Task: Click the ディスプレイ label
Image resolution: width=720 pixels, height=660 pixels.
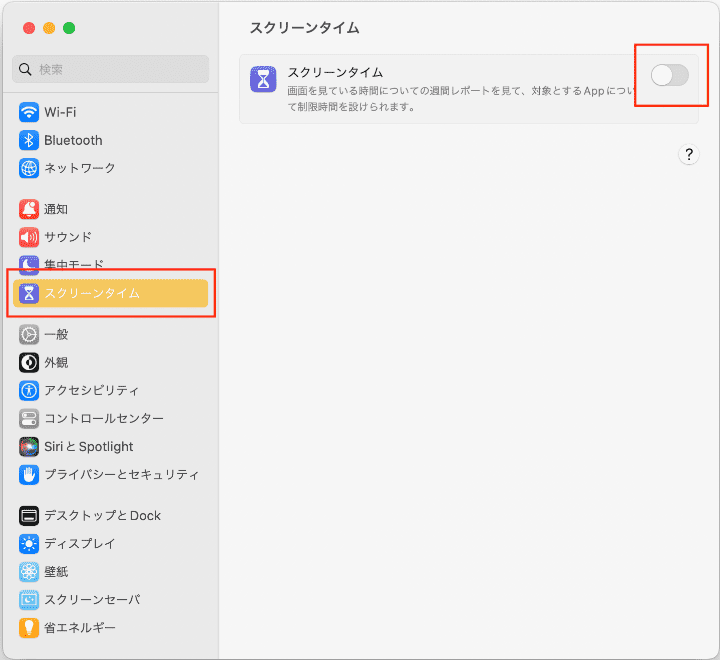Action: coord(80,544)
